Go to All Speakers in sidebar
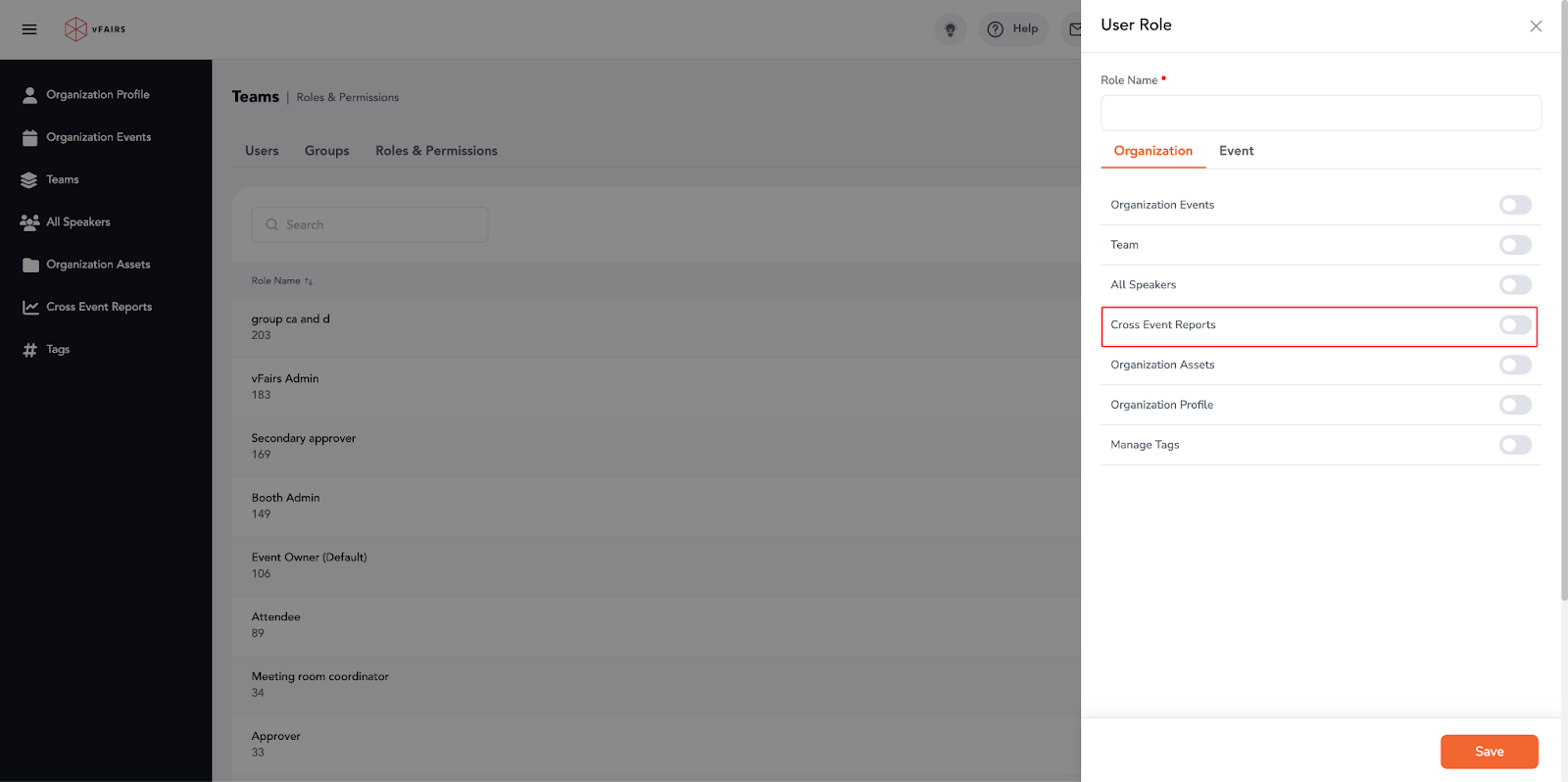The height and width of the screenshot is (782, 1568). tap(77, 222)
